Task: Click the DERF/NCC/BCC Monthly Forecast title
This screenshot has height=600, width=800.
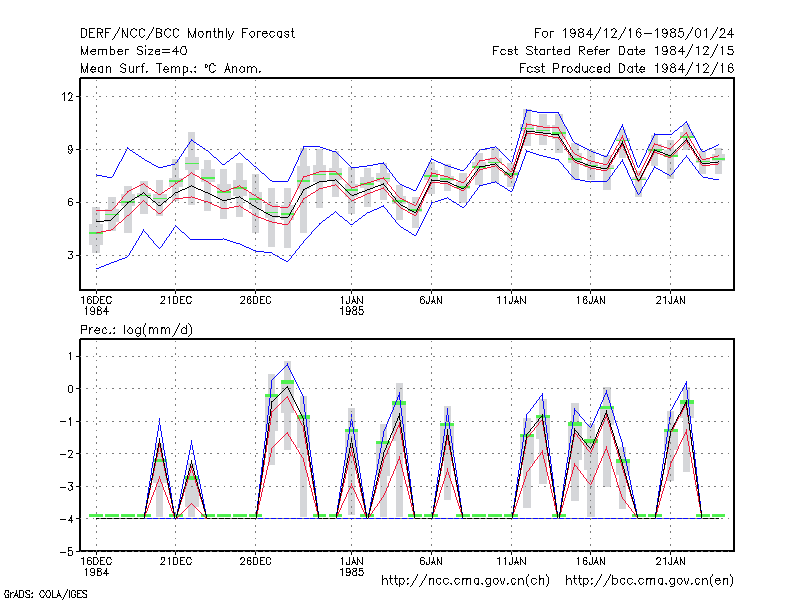Action: pos(187,34)
